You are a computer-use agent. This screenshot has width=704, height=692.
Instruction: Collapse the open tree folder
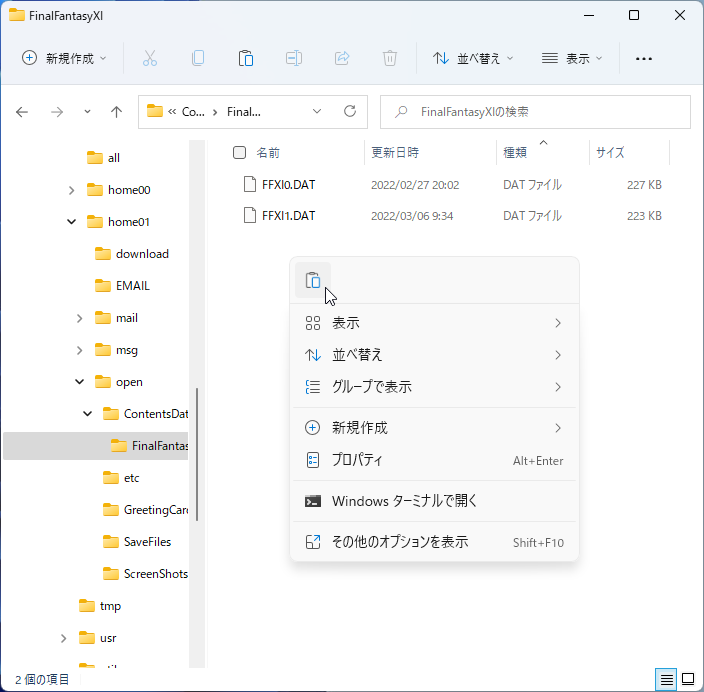click(79, 382)
